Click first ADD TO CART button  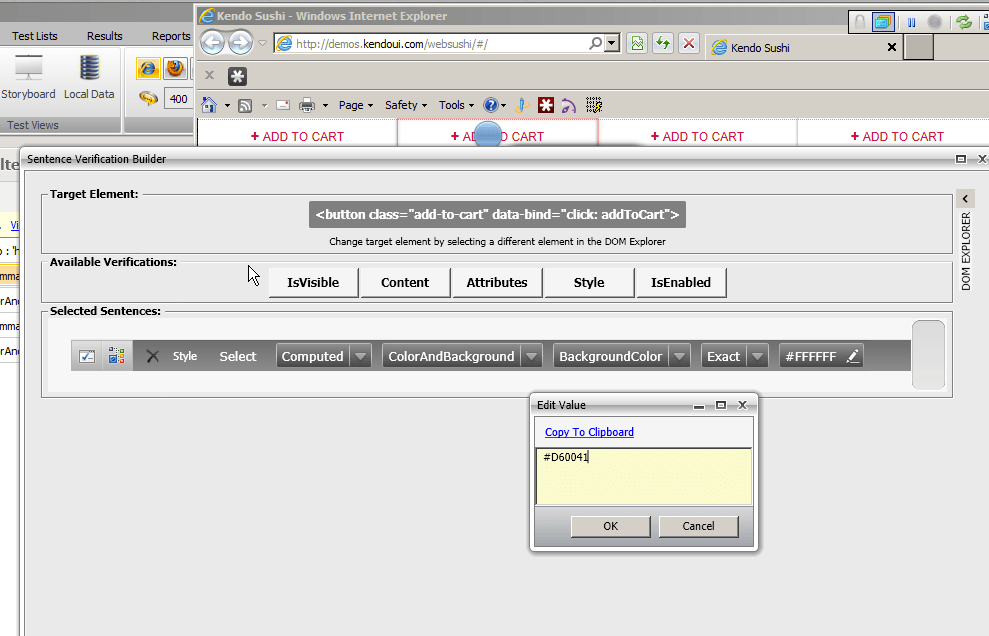tap(297, 136)
